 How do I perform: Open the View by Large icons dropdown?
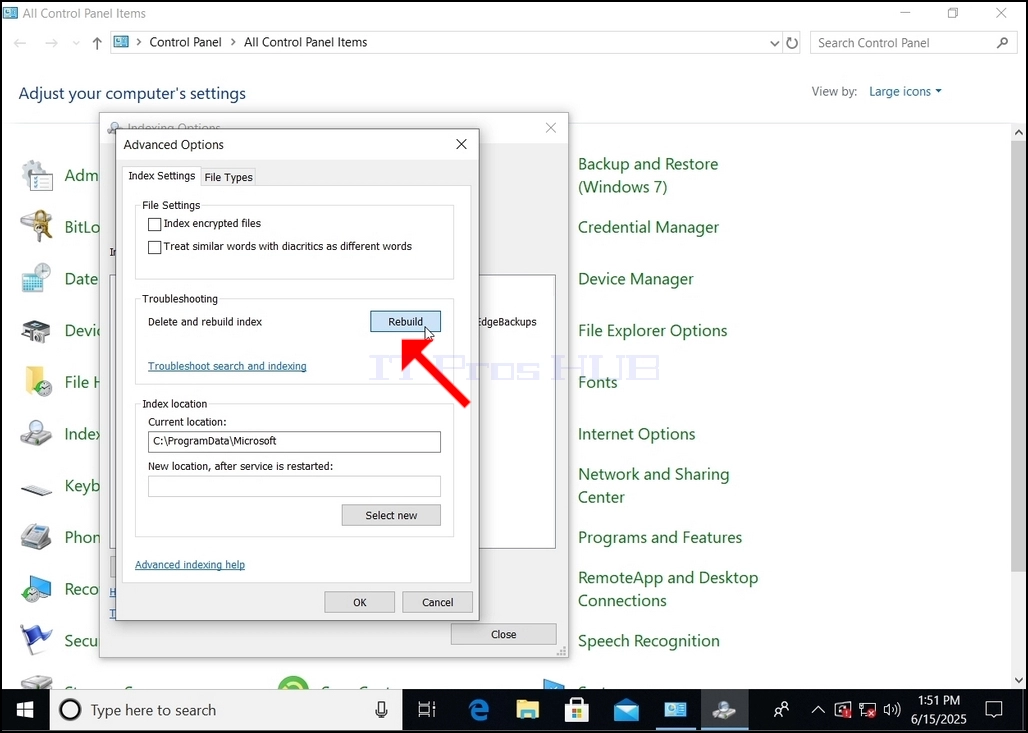click(x=905, y=91)
